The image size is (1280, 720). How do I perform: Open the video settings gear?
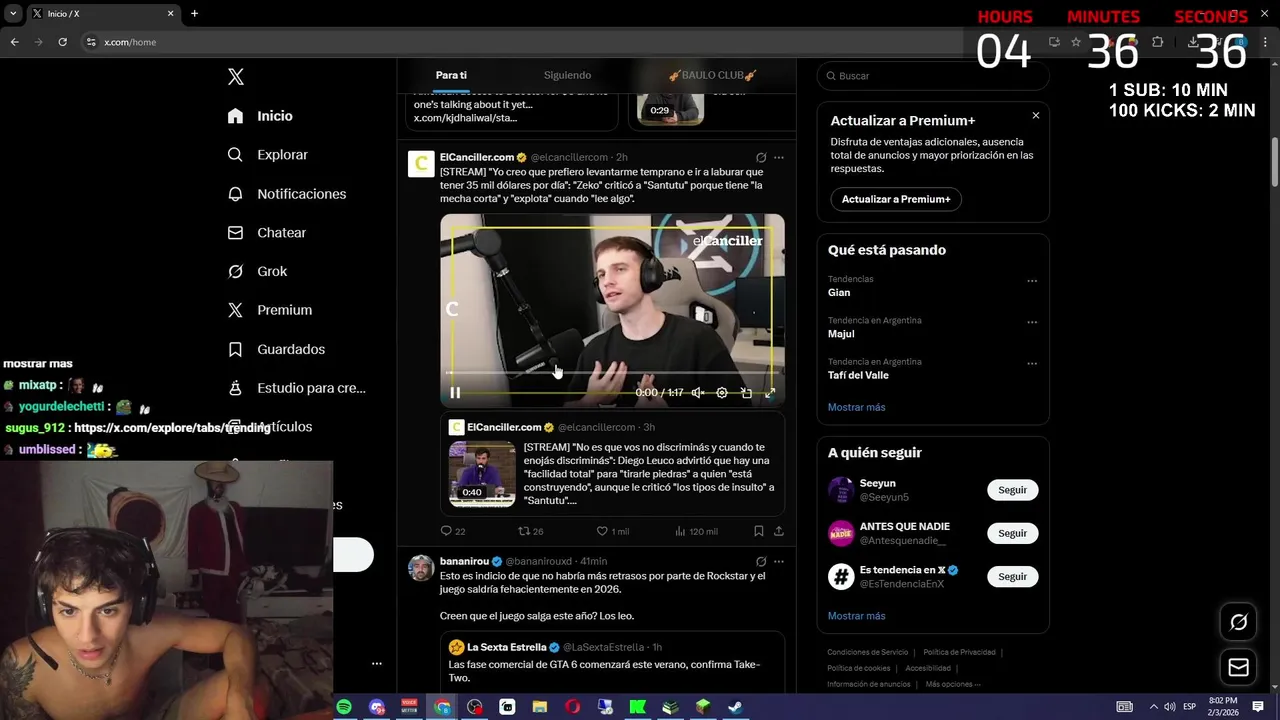pos(722,393)
